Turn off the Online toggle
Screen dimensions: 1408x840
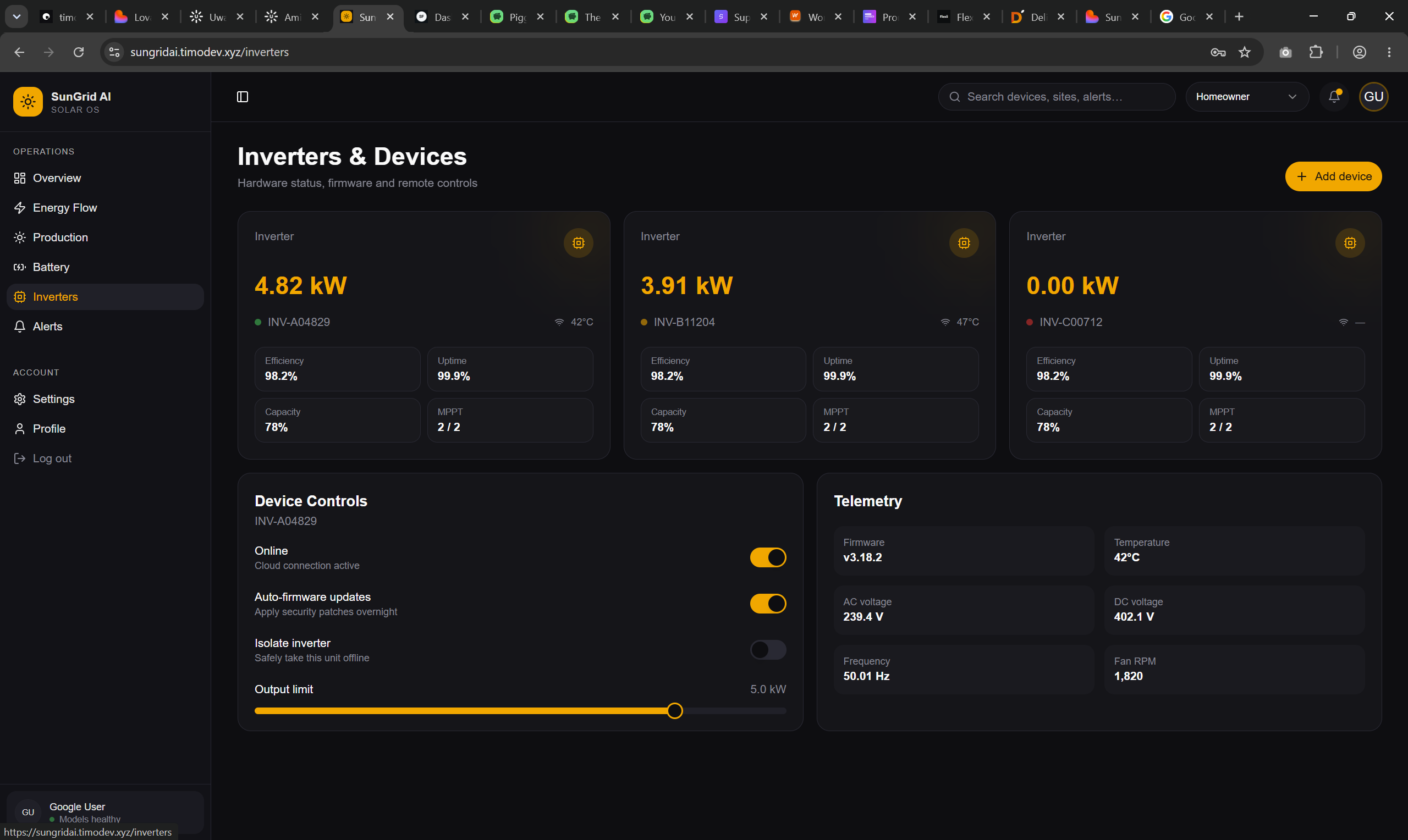768,557
